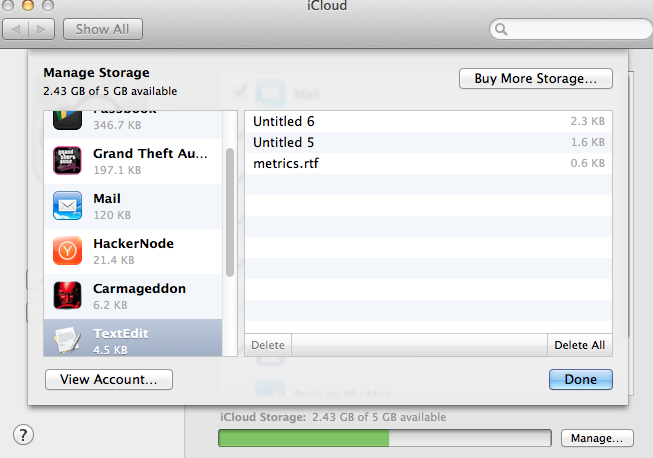Click the 1.6 KB size value
Viewport: 653px width, 458px height.
(587, 142)
